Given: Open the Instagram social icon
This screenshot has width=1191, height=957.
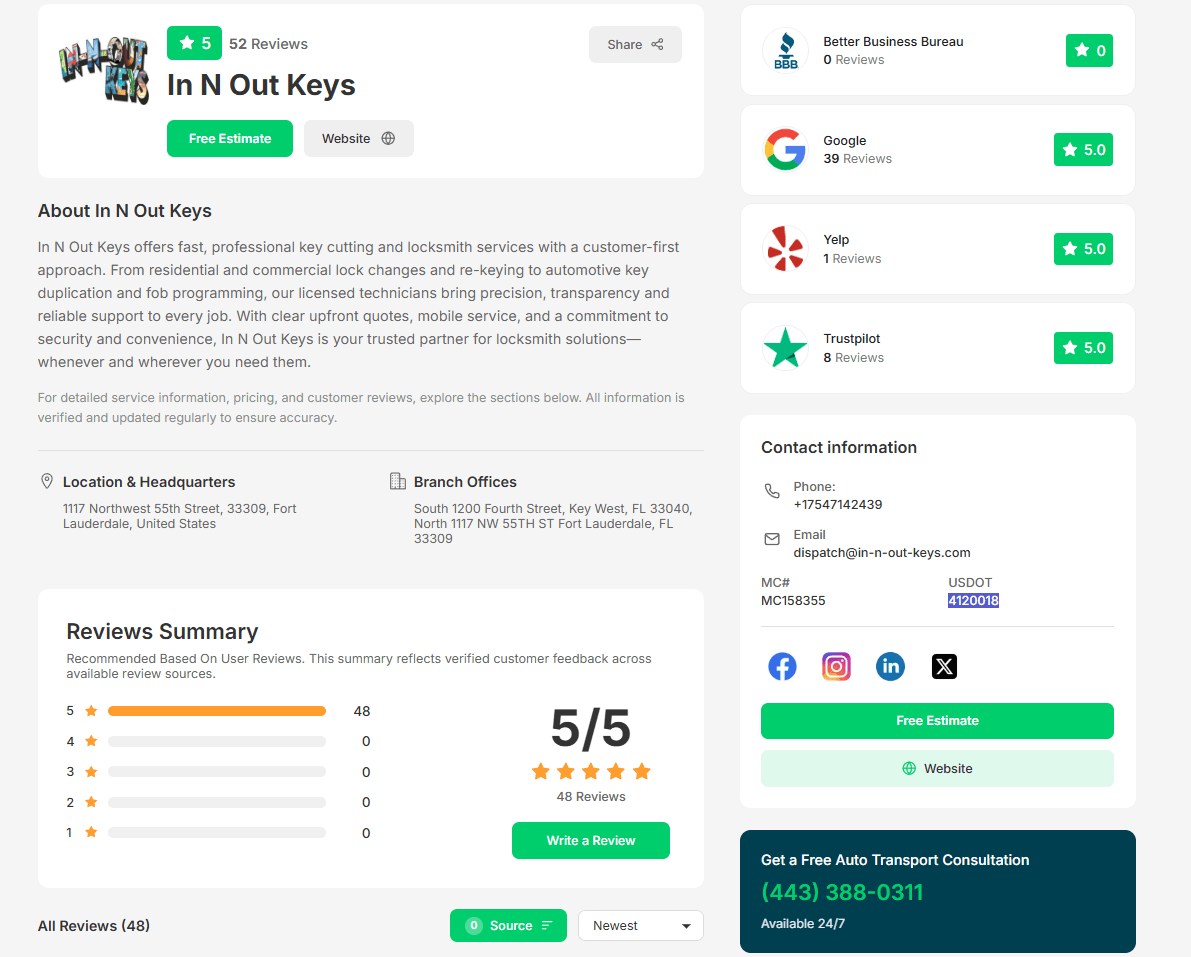Looking at the screenshot, I should [x=836, y=667].
